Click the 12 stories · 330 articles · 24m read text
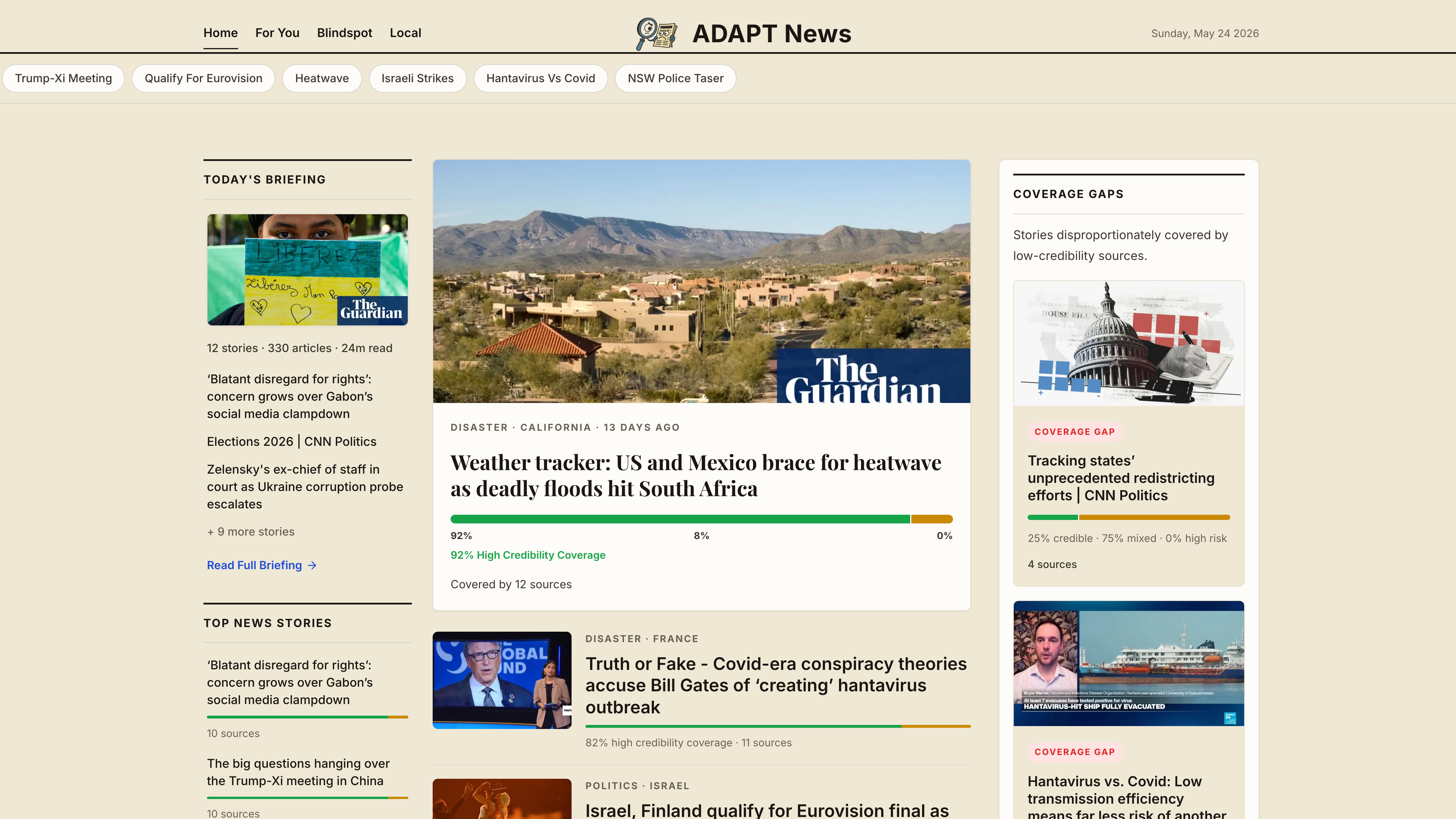This screenshot has height=819, width=1456. click(300, 348)
